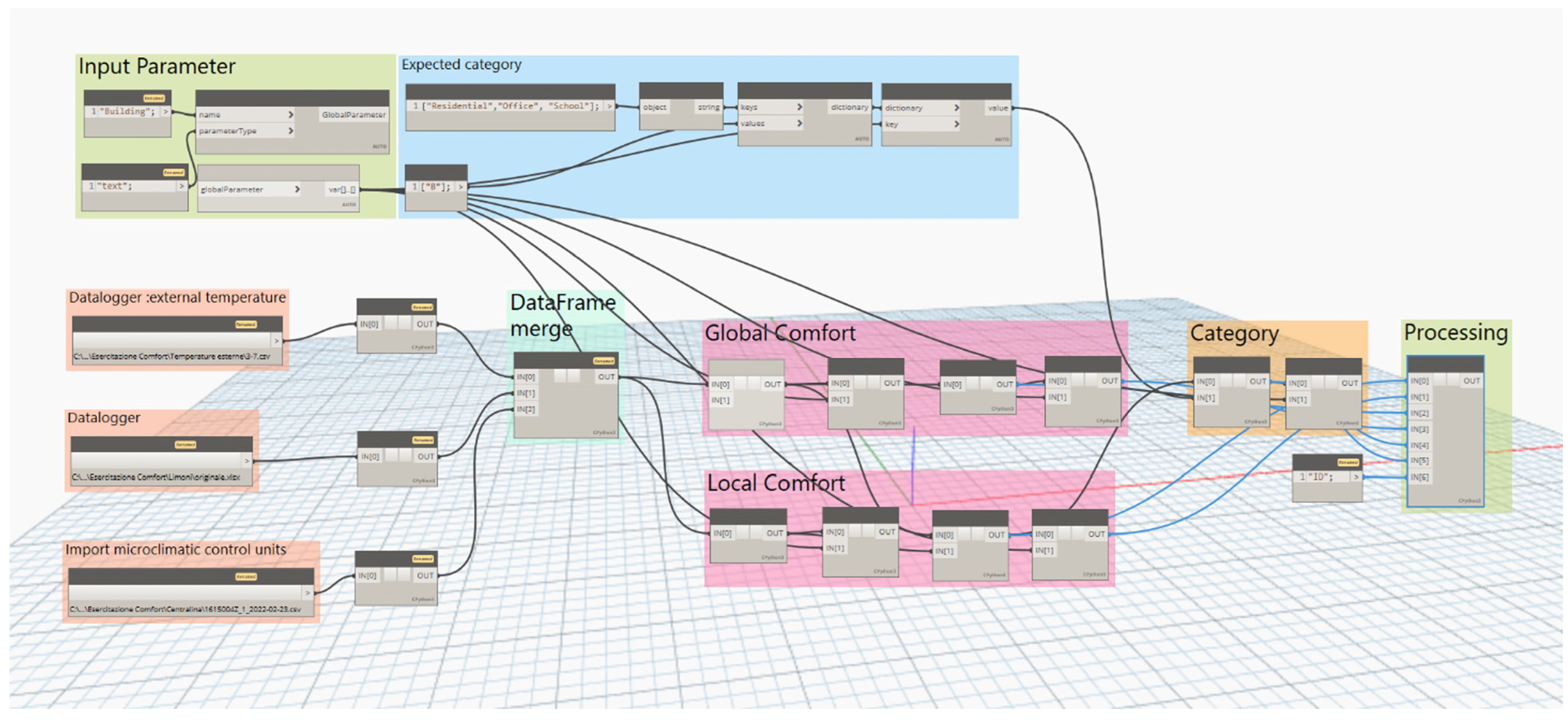Select the Expected category group title
The height and width of the screenshot is (721, 1568).
[461, 64]
